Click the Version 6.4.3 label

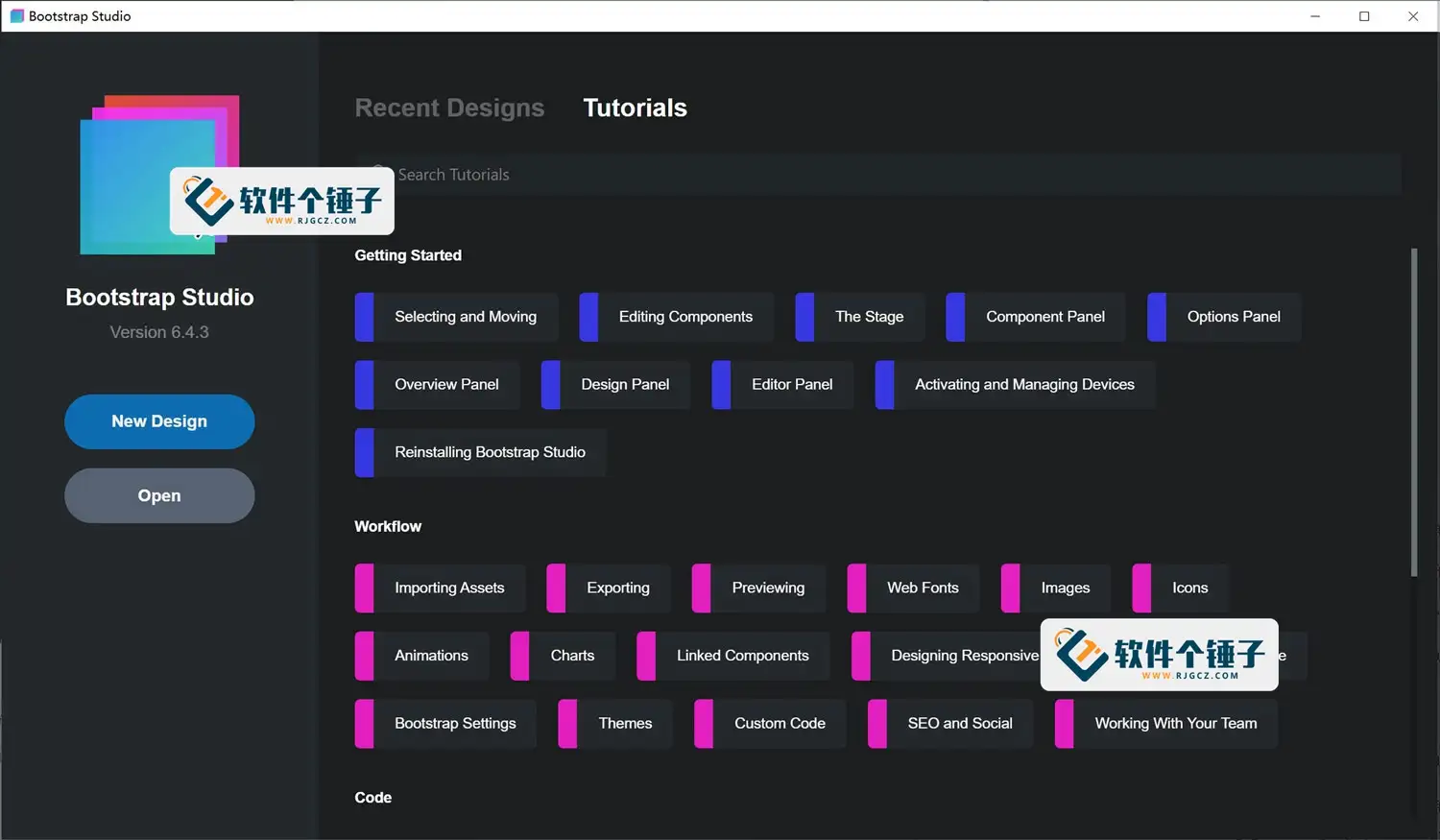pos(159,332)
